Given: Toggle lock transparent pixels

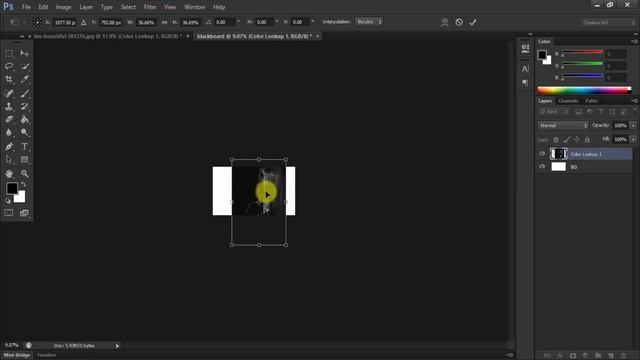Looking at the screenshot, I should [556, 140].
